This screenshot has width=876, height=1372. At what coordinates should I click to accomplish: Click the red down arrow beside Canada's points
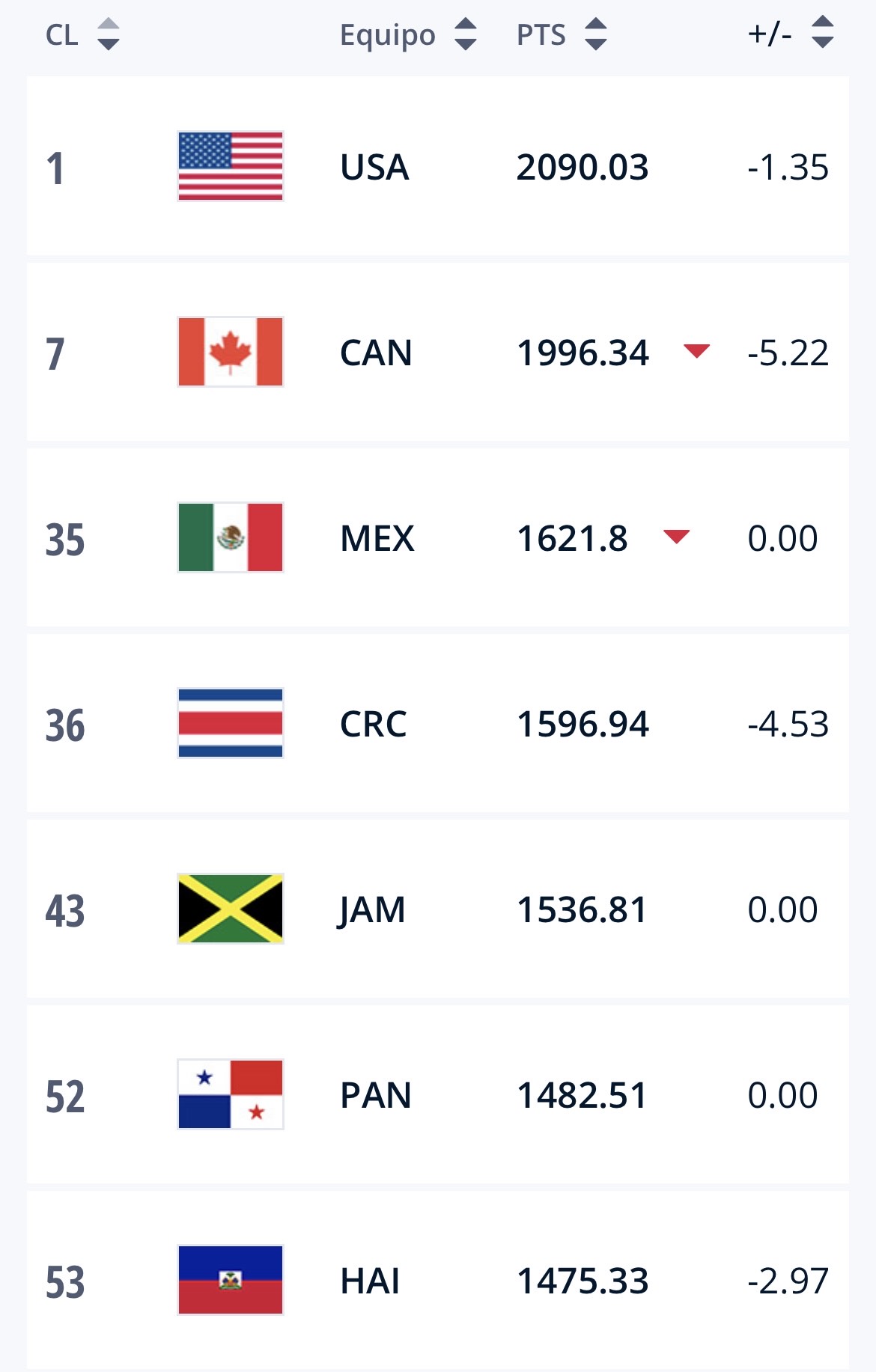[696, 350]
